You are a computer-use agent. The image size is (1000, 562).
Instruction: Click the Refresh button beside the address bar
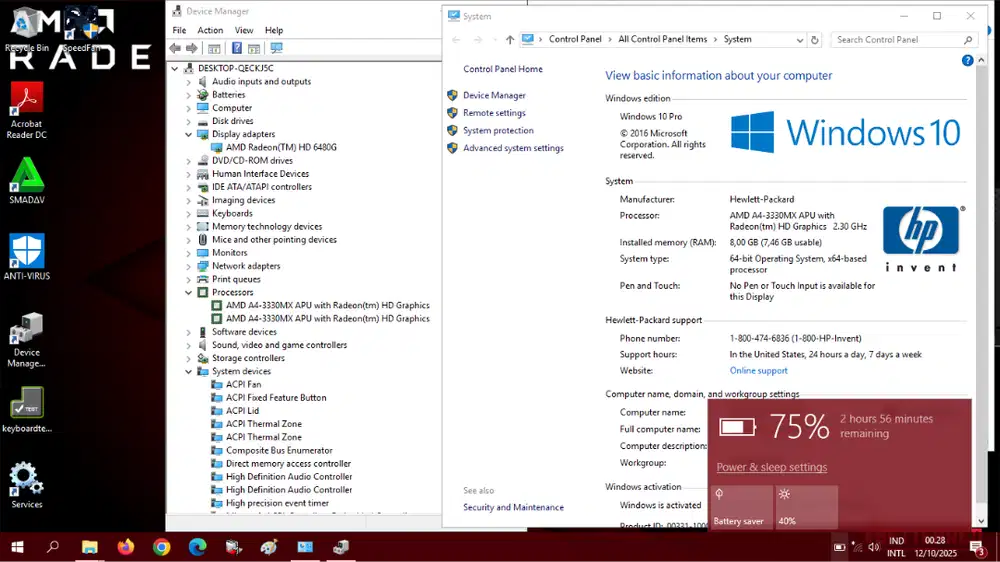click(815, 40)
